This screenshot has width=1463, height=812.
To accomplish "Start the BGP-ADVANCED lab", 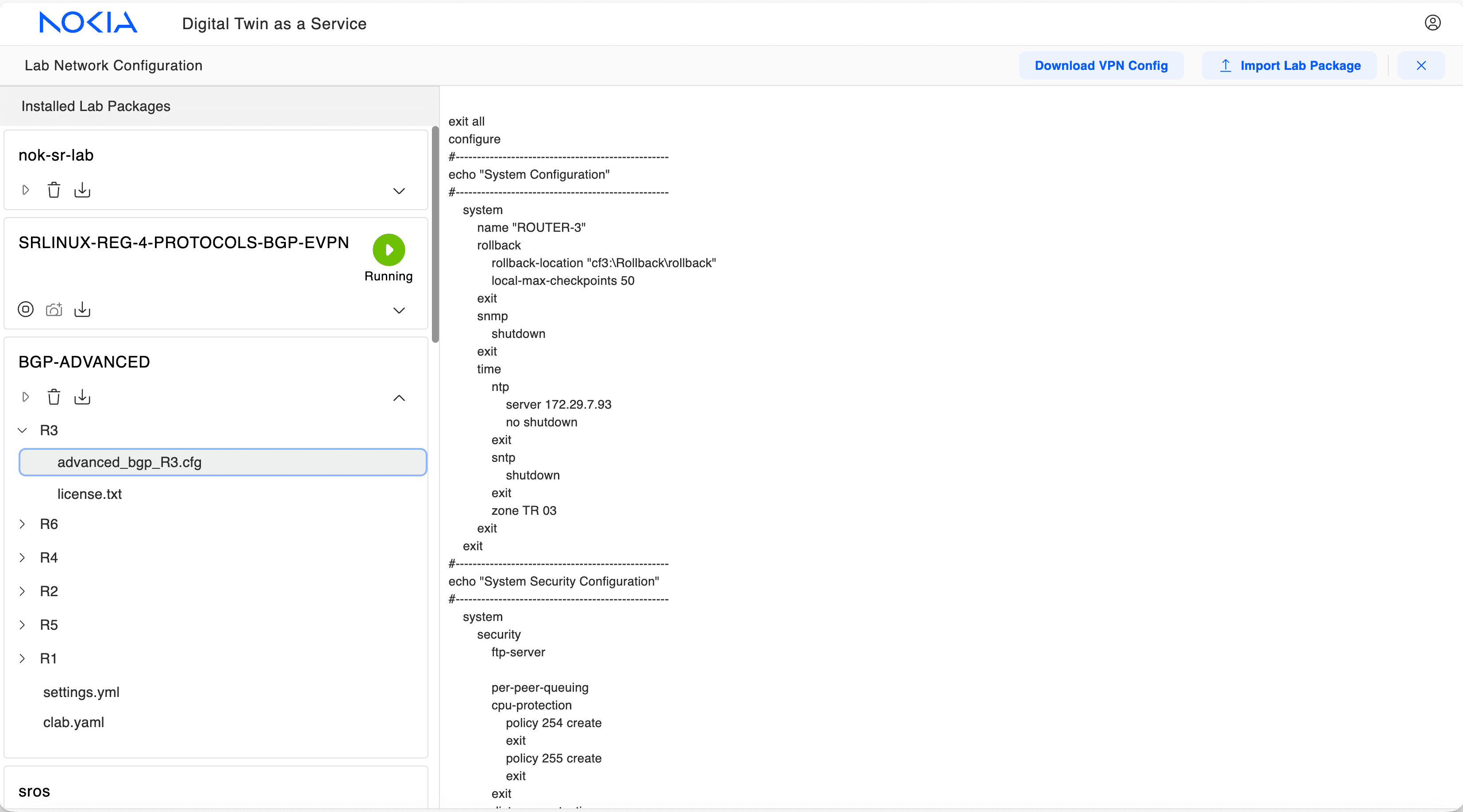I will pos(26,397).
